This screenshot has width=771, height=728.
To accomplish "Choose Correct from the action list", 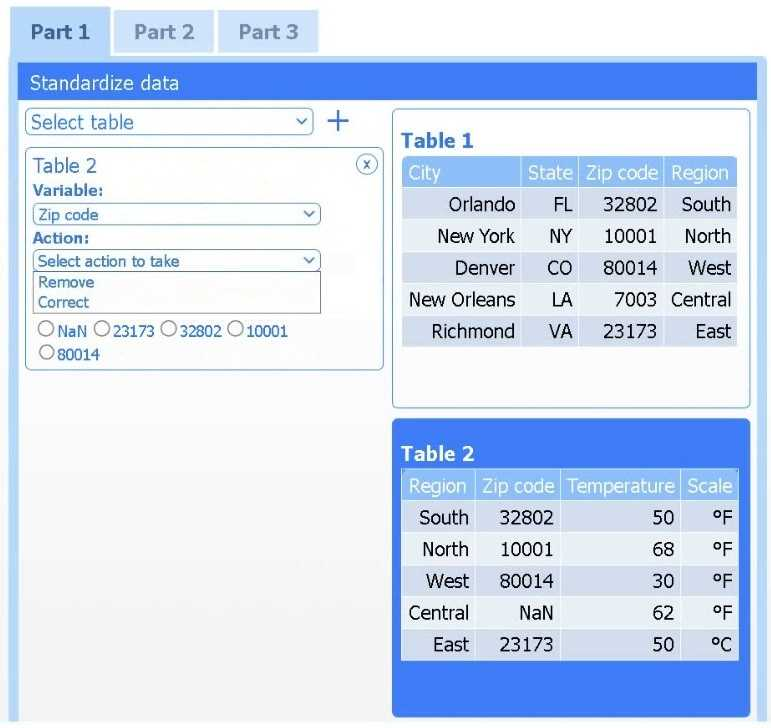I will (x=64, y=302).
